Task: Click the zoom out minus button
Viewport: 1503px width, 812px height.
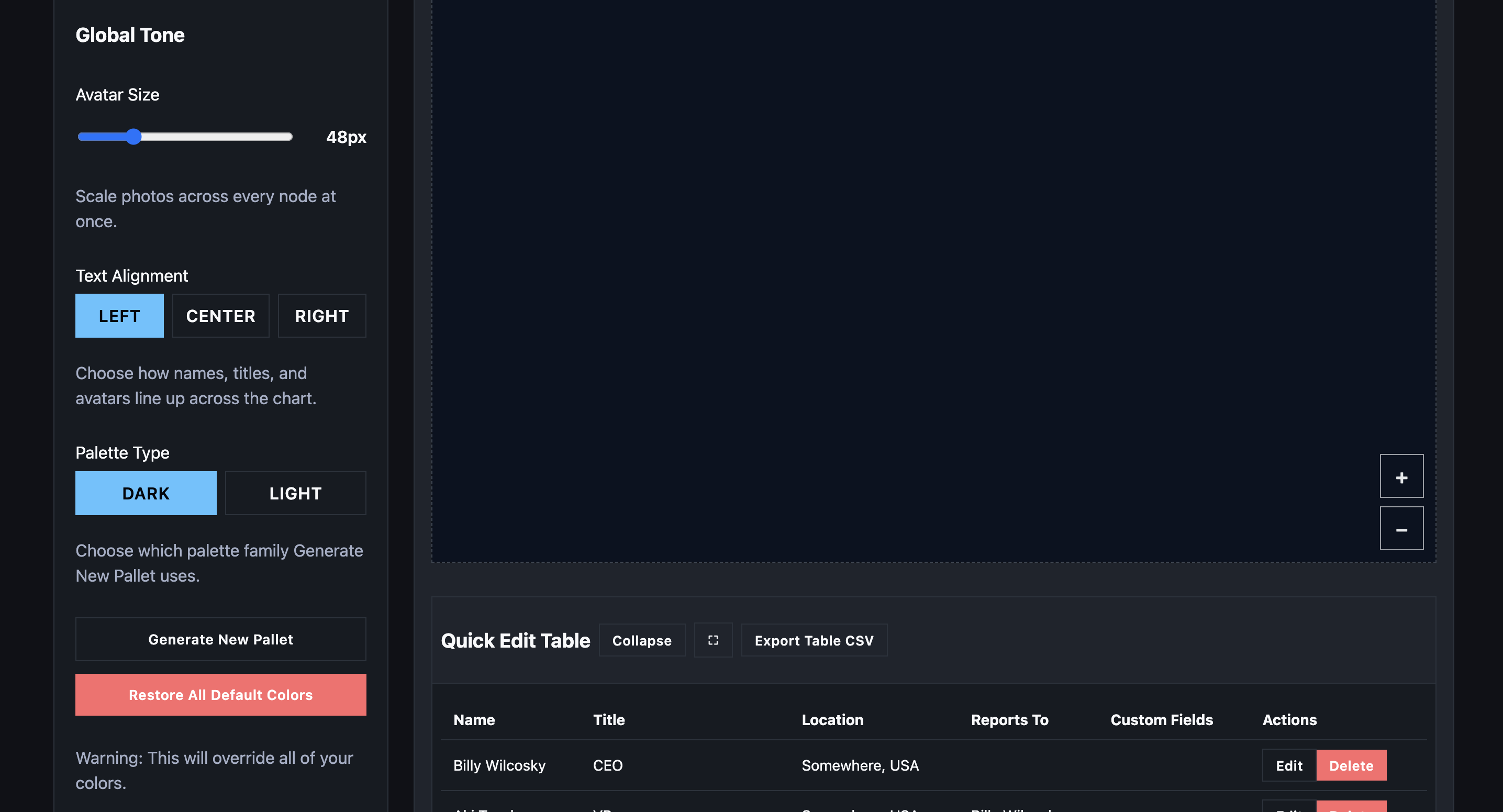Action: coord(1401,528)
